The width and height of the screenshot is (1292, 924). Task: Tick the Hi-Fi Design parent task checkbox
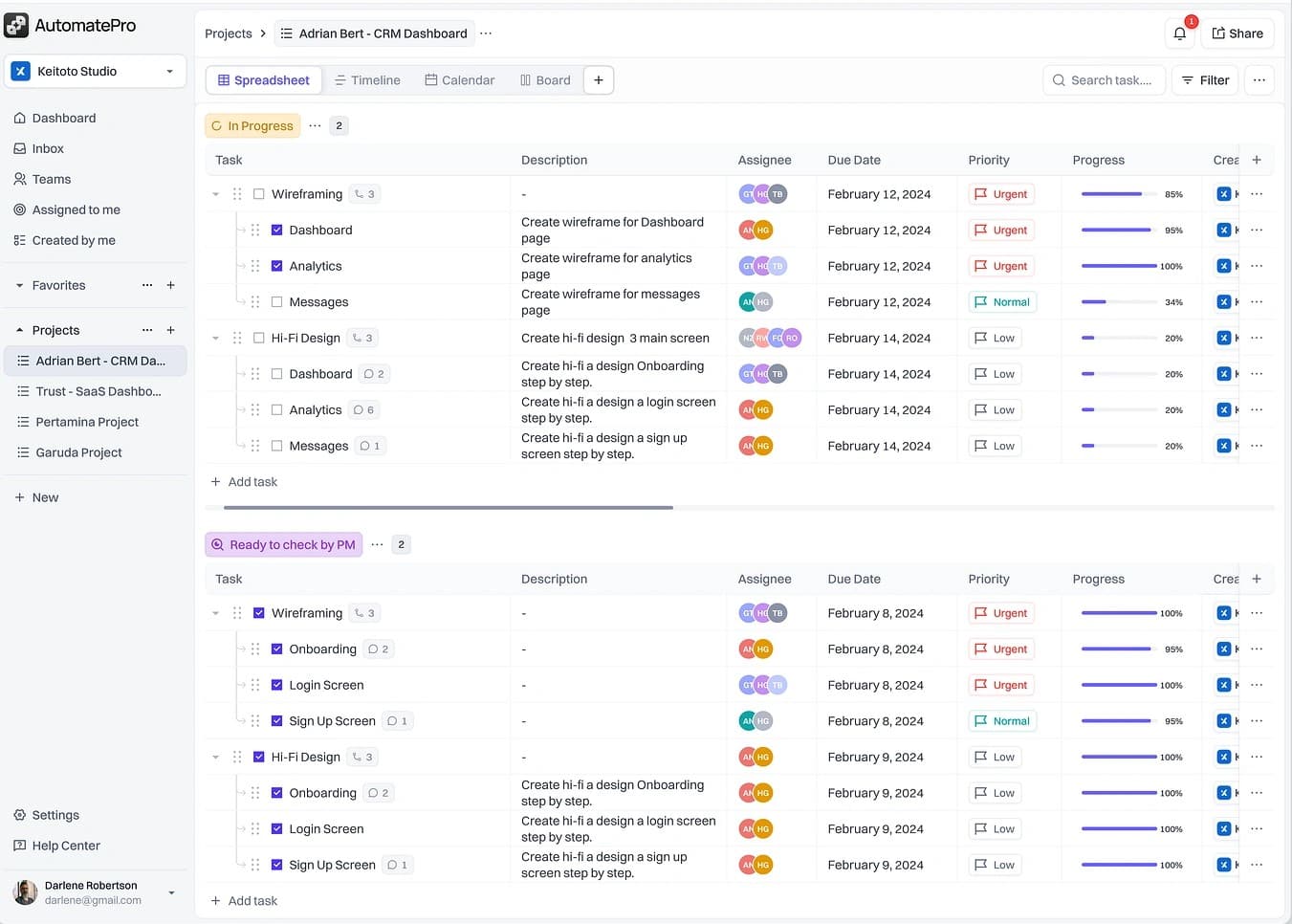coord(258,337)
